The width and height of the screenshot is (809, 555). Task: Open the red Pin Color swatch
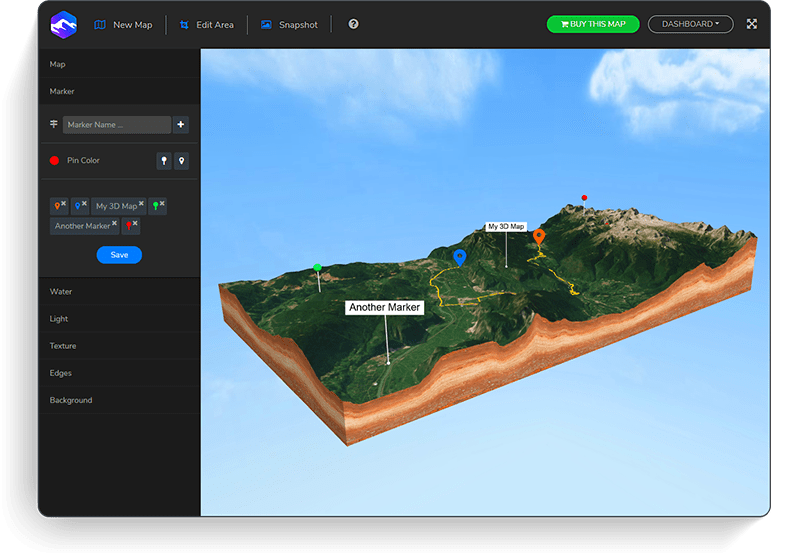[x=54, y=160]
